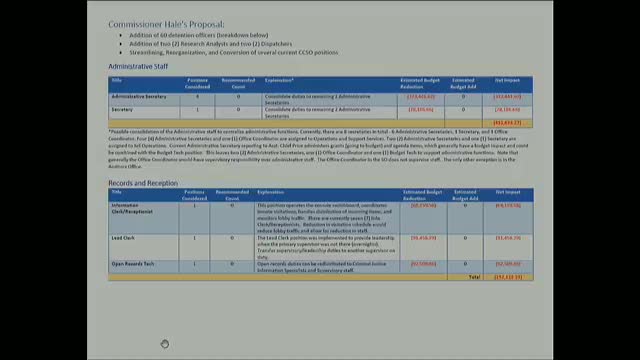Select "Recommended Count" header in Records and Reception table

(x=232, y=195)
